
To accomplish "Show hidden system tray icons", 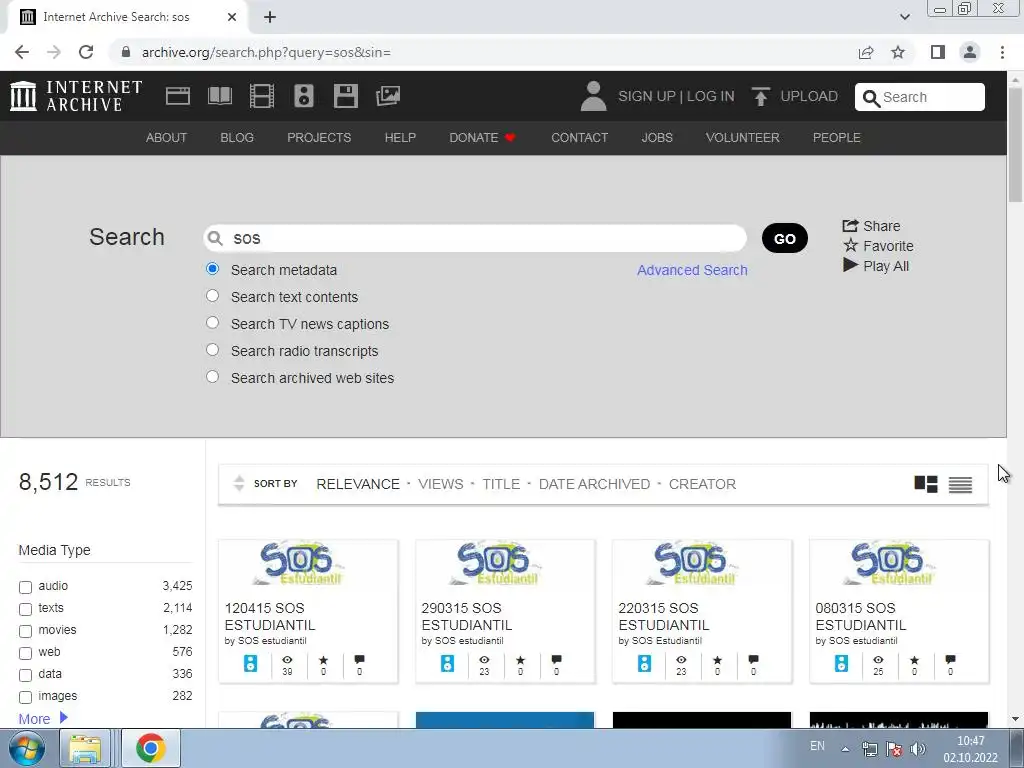I will point(845,749).
